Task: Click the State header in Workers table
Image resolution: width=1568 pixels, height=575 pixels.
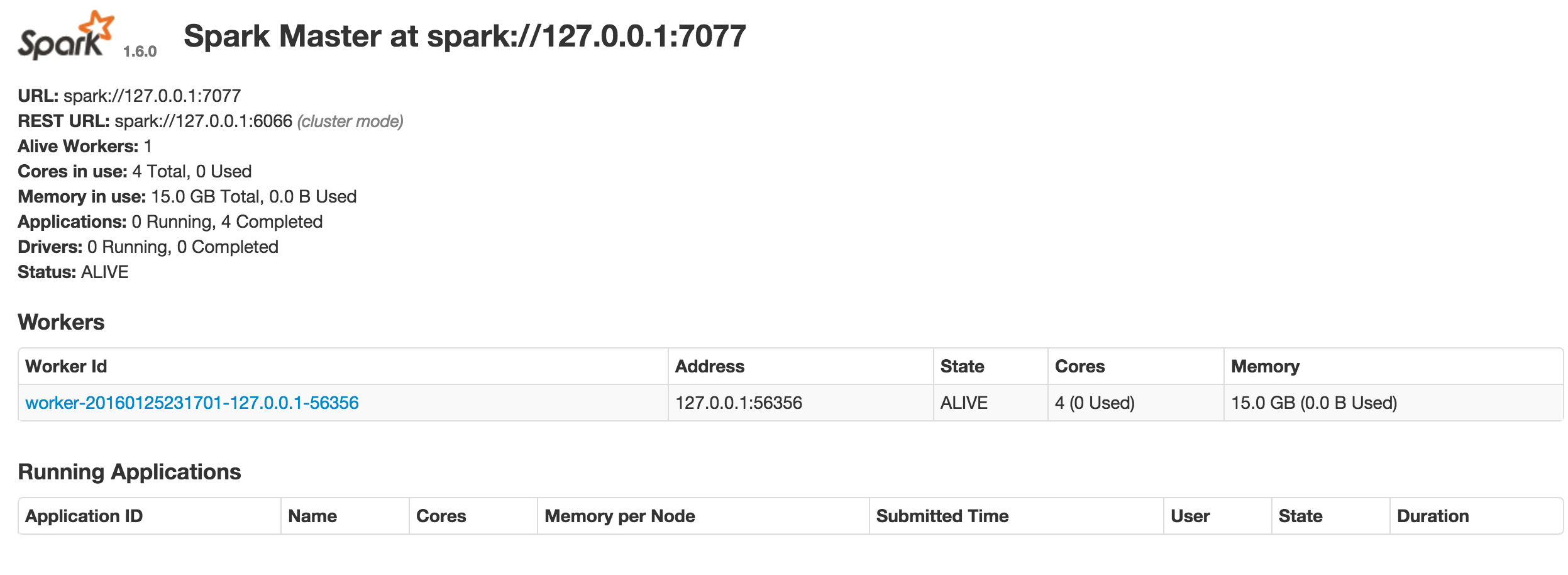Action: click(x=962, y=367)
